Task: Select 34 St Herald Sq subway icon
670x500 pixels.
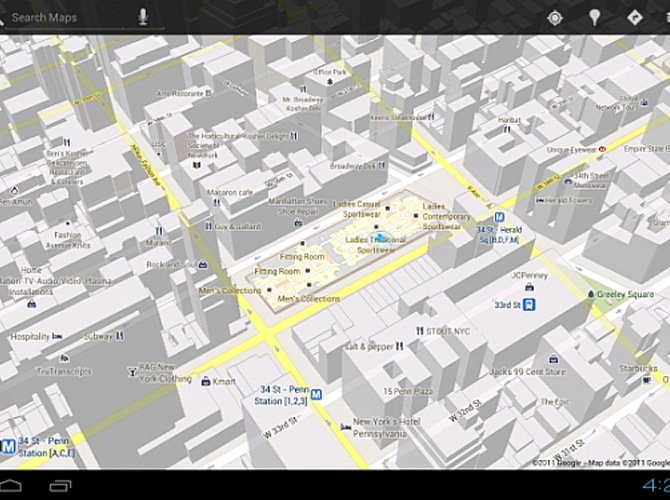Action: coord(499,218)
